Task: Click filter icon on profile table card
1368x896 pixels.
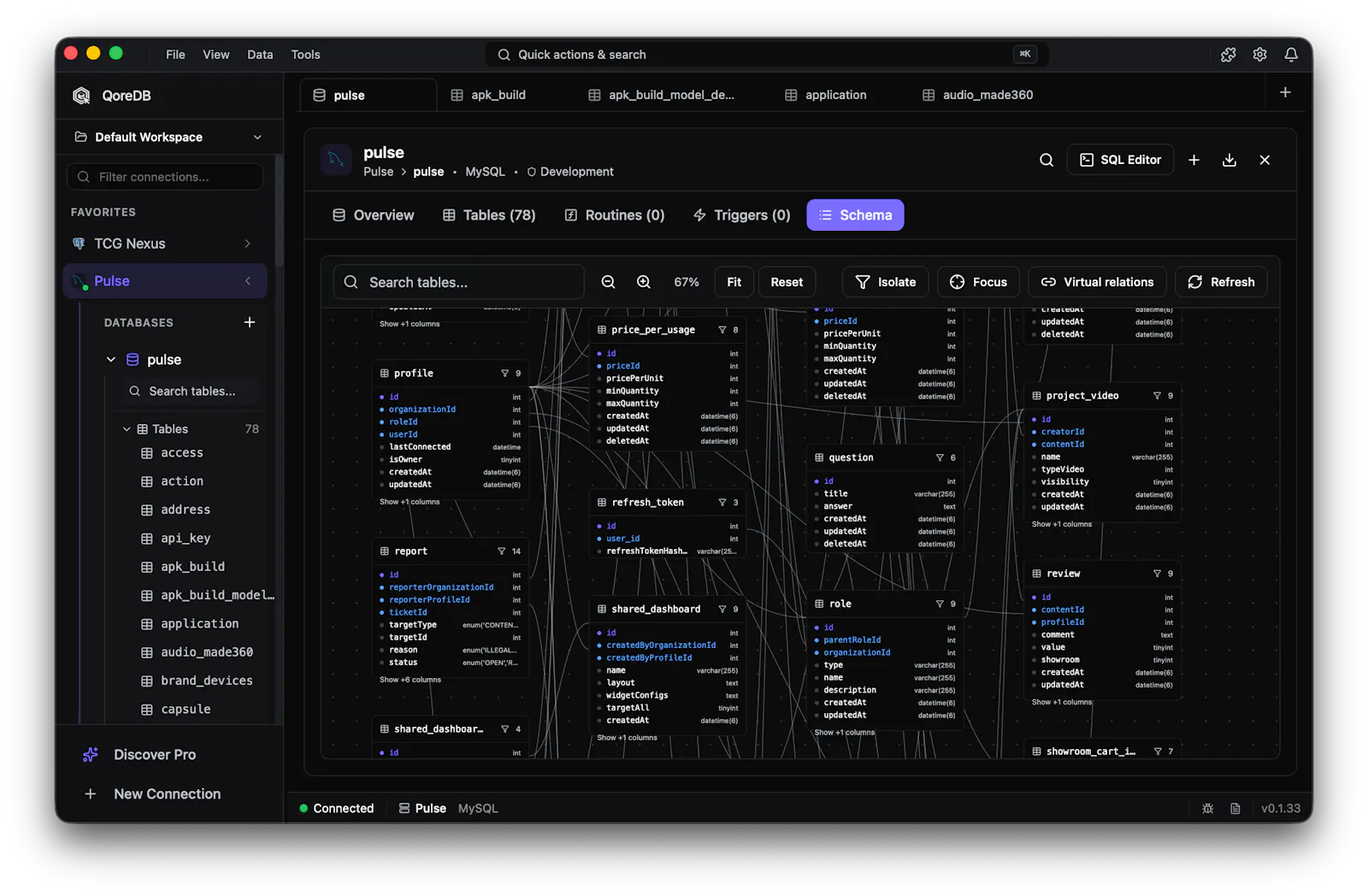Action: point(504,374)
